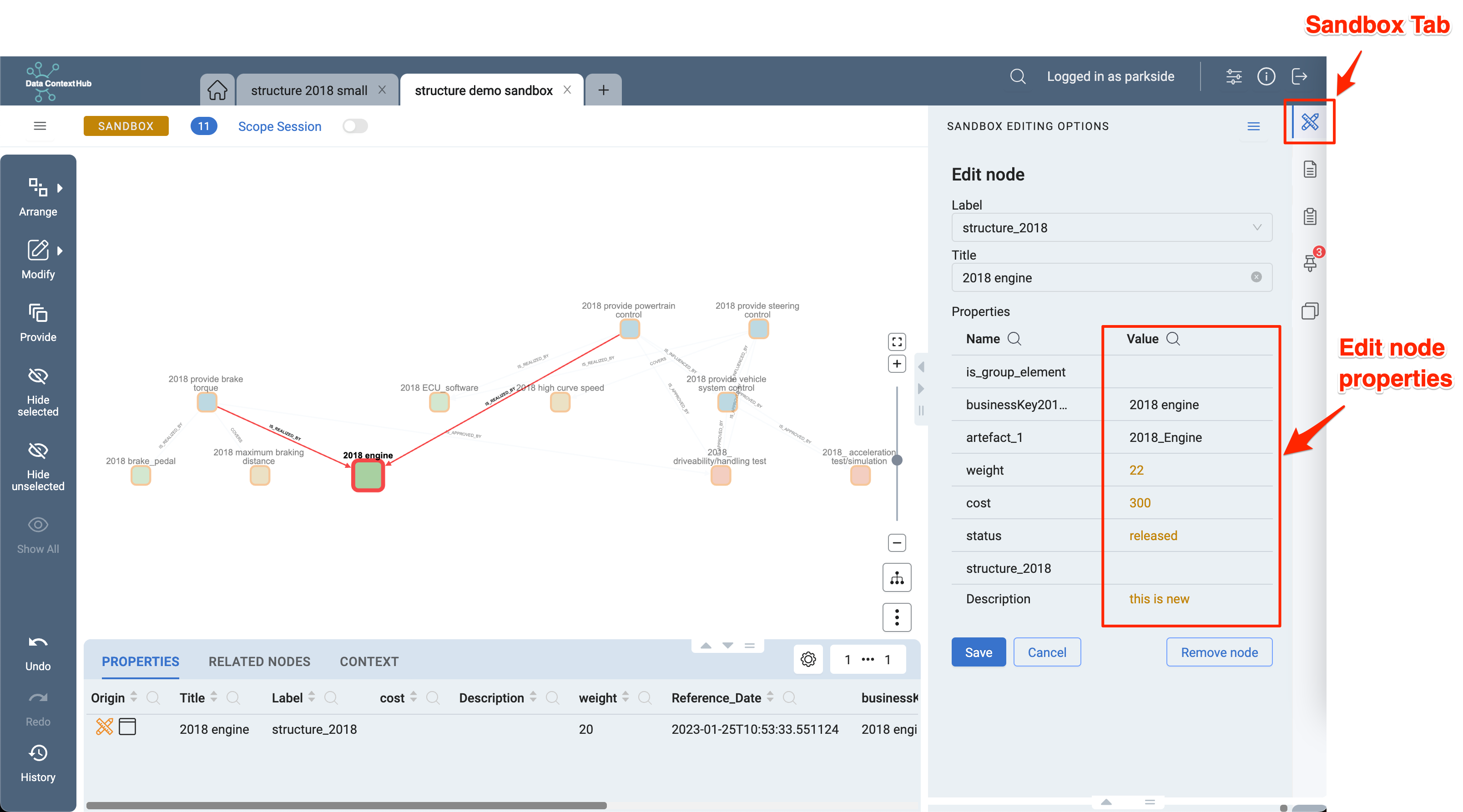Screen dimensions: 1463x812
Task: Edit the weight value 22
Action: click(x=1136, y=470)
